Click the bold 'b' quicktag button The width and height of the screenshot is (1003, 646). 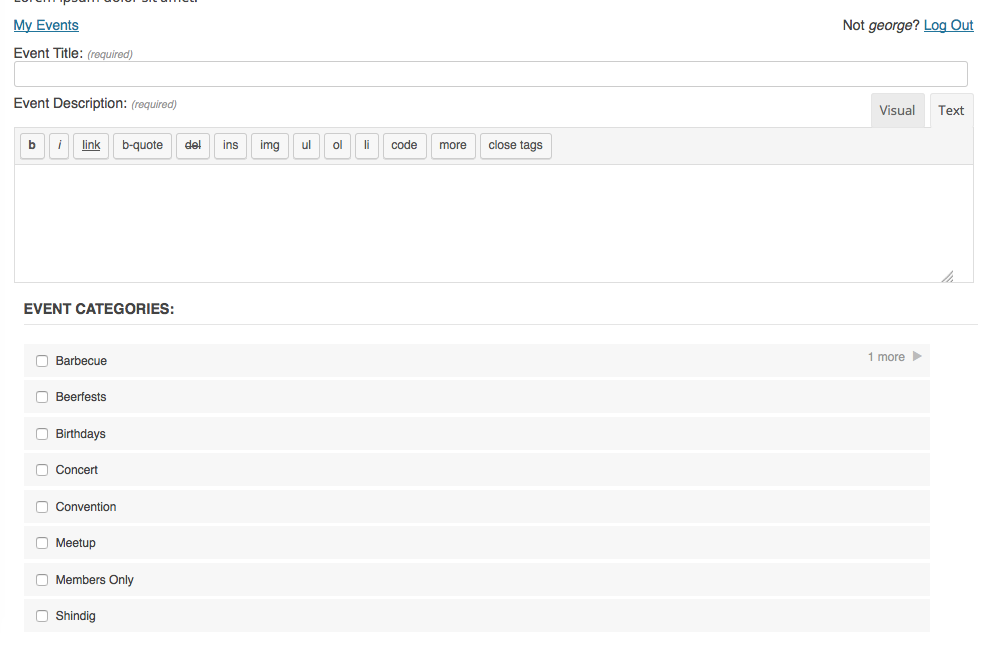[32, 146]
